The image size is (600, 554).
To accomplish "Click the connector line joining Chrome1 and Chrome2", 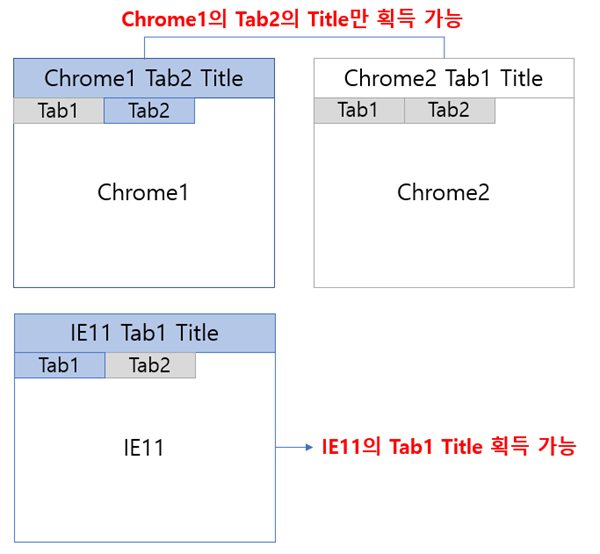I will tap(294, 37).
